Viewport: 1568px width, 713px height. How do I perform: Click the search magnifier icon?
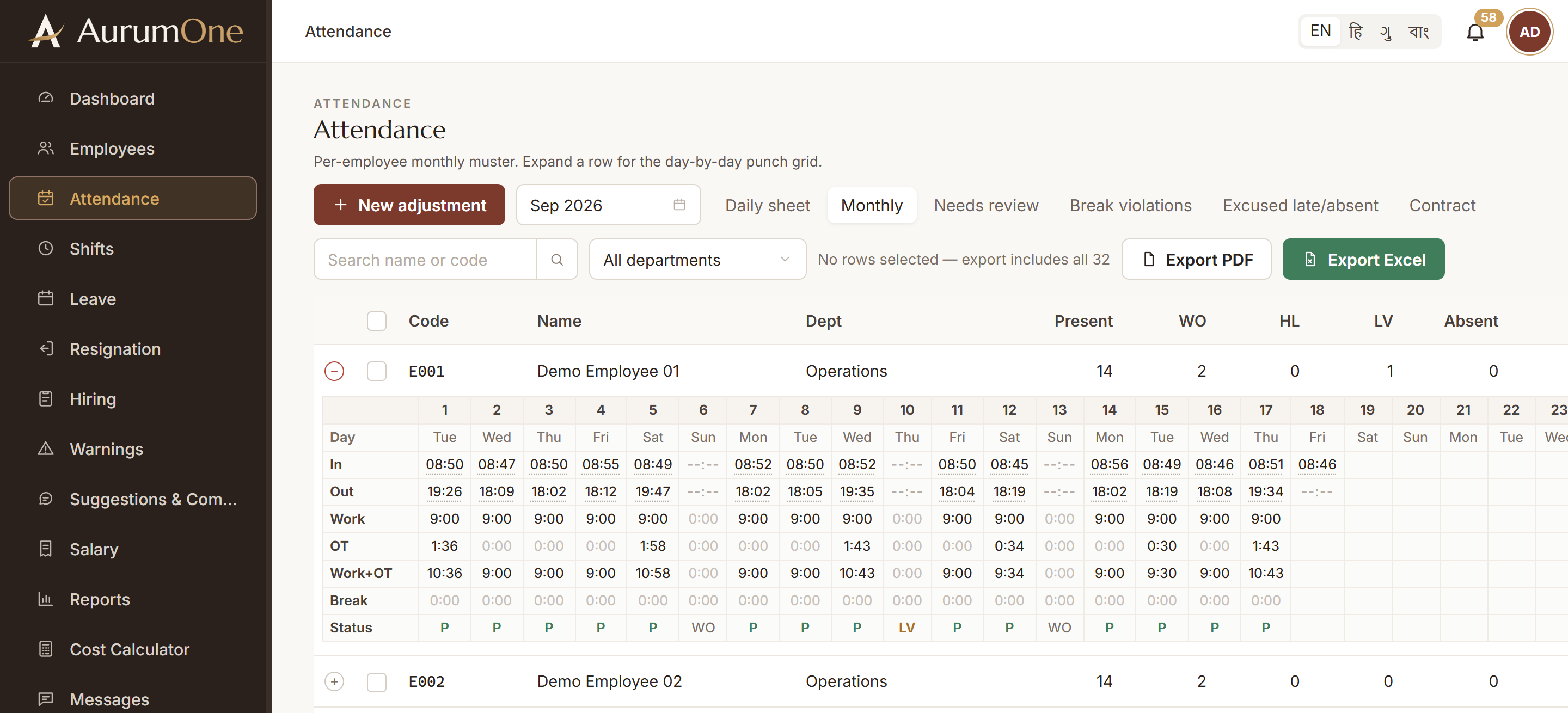coord(556,260)
